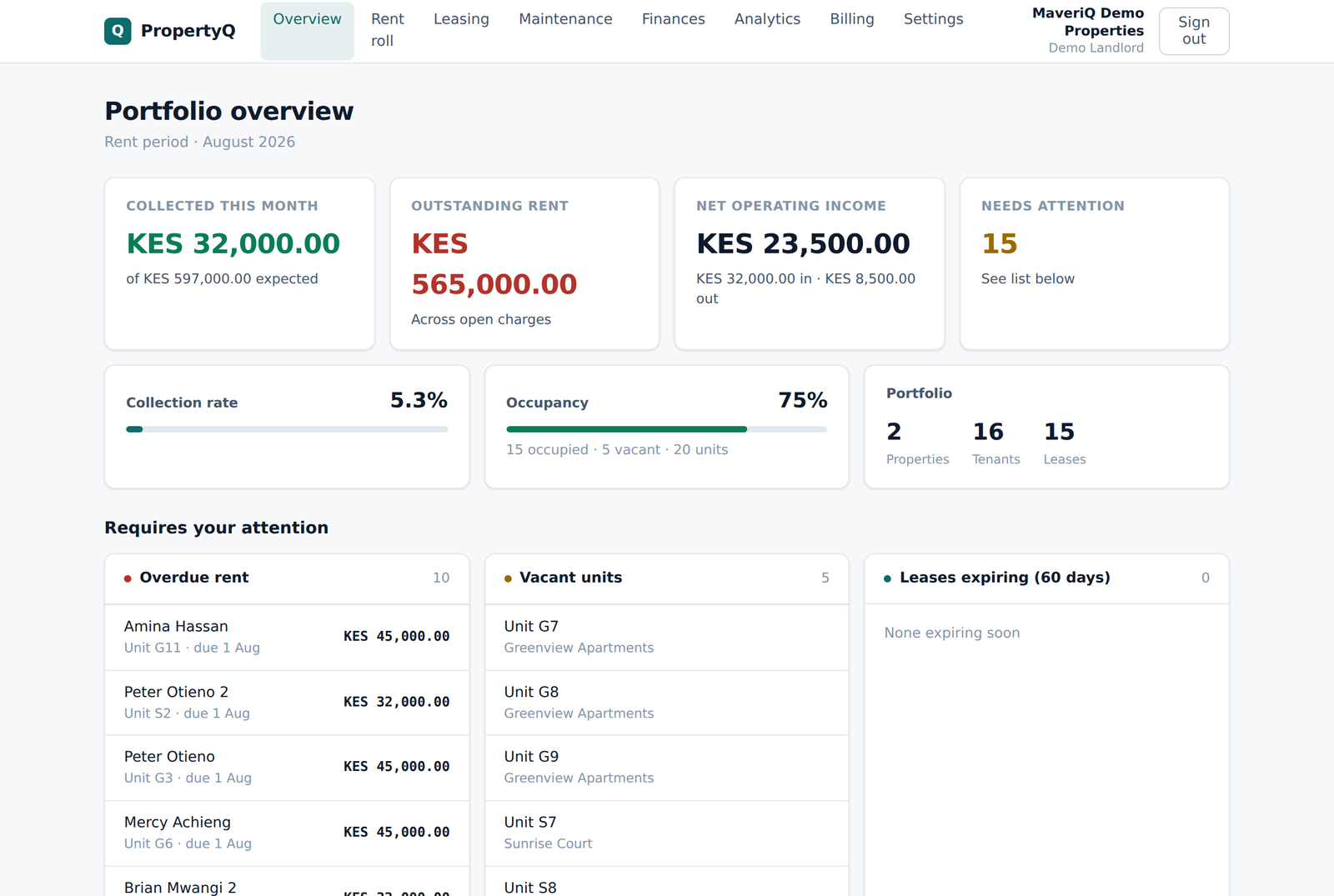Navigate to Analytics
Image resolution: width=1334 pixels, height=896 pixels.
click(x=767, y=19)
